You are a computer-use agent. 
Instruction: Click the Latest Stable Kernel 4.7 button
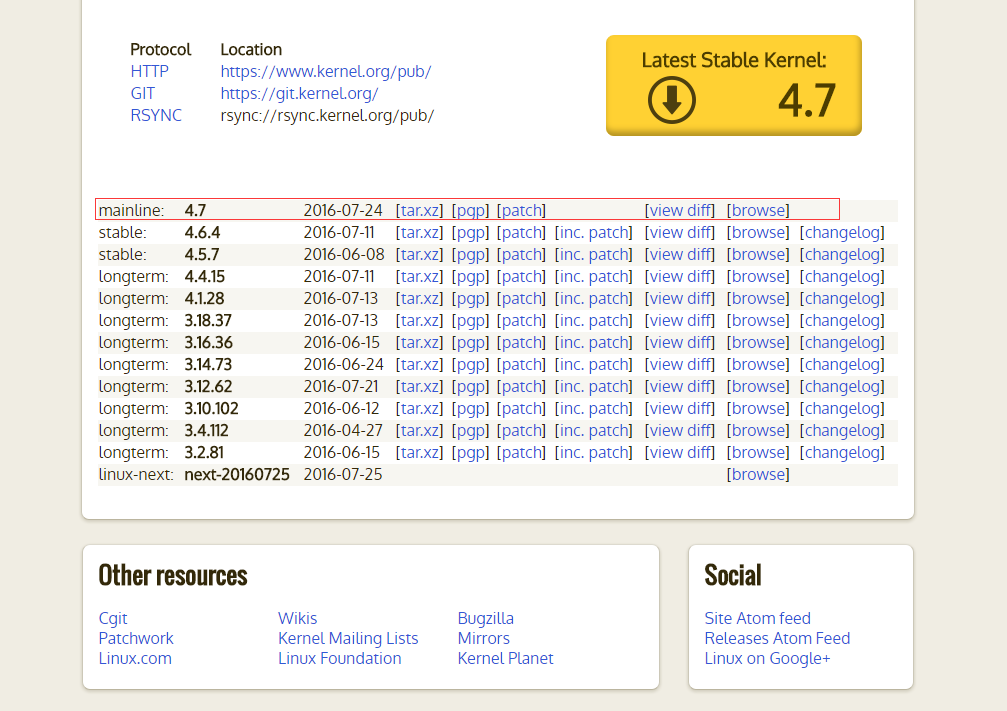(734, 85)
